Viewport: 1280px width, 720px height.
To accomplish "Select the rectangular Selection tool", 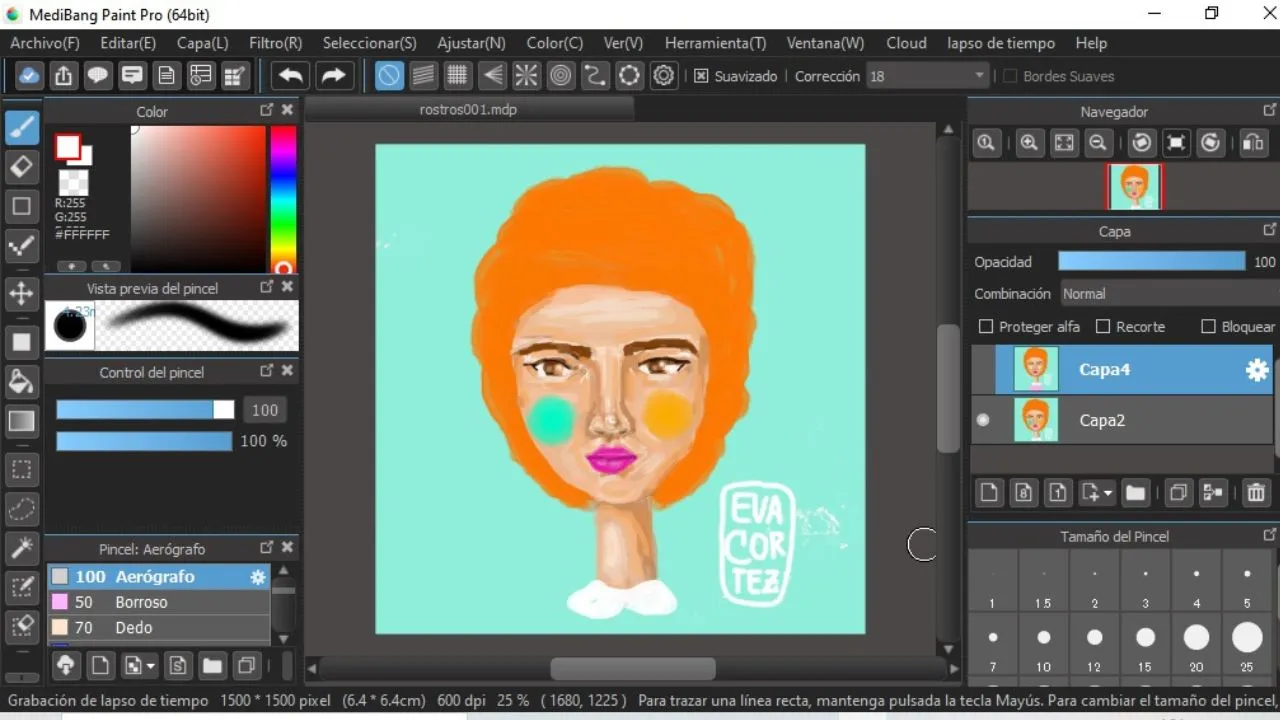I will (22, 469).
